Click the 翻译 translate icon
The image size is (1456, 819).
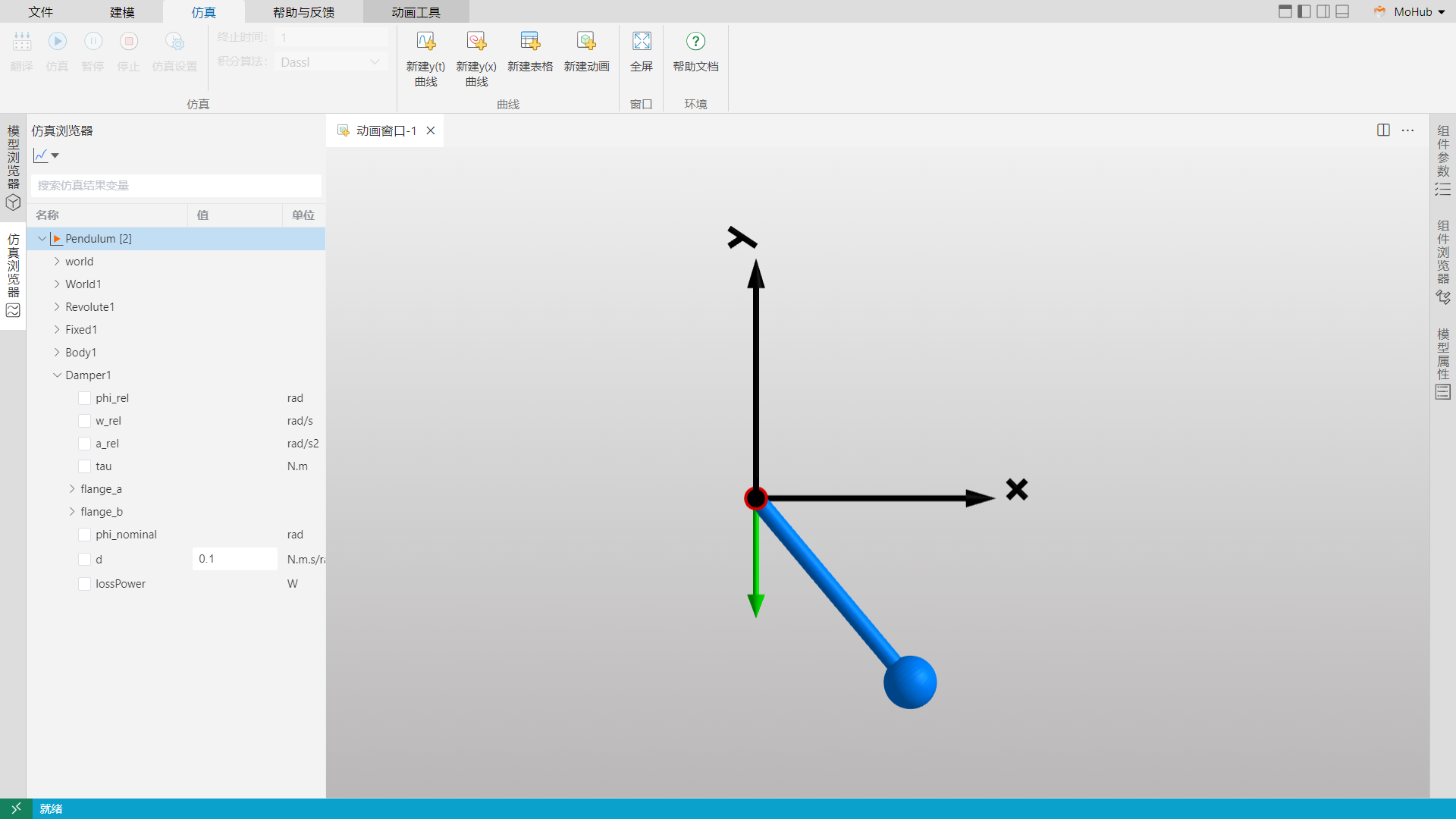pyautogui.click(x=22, y=42)
